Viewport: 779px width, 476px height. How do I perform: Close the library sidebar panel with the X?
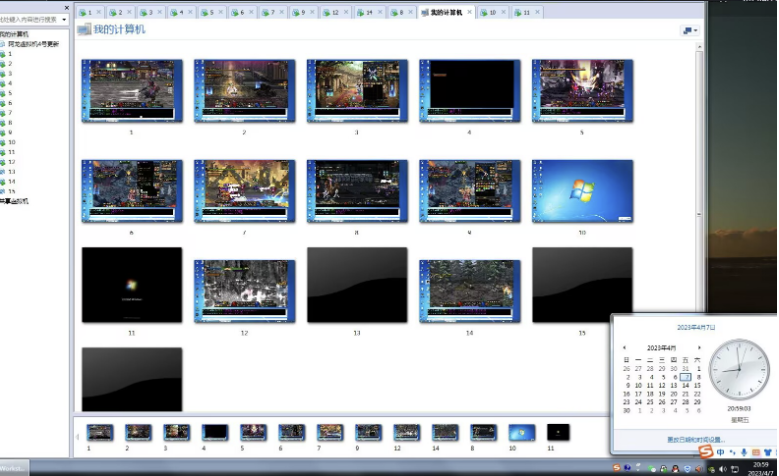[x=67, y=8]
